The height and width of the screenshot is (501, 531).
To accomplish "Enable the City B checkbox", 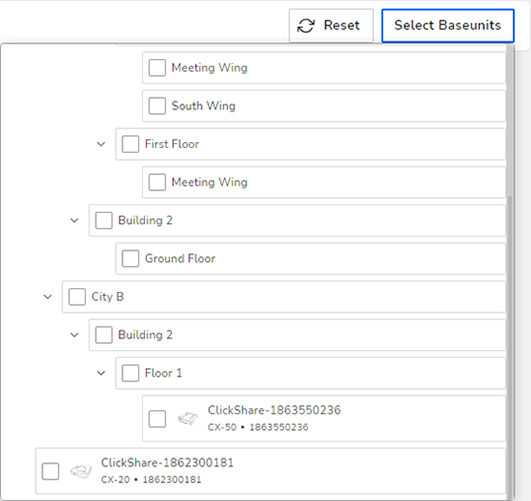I will [77, 297].
